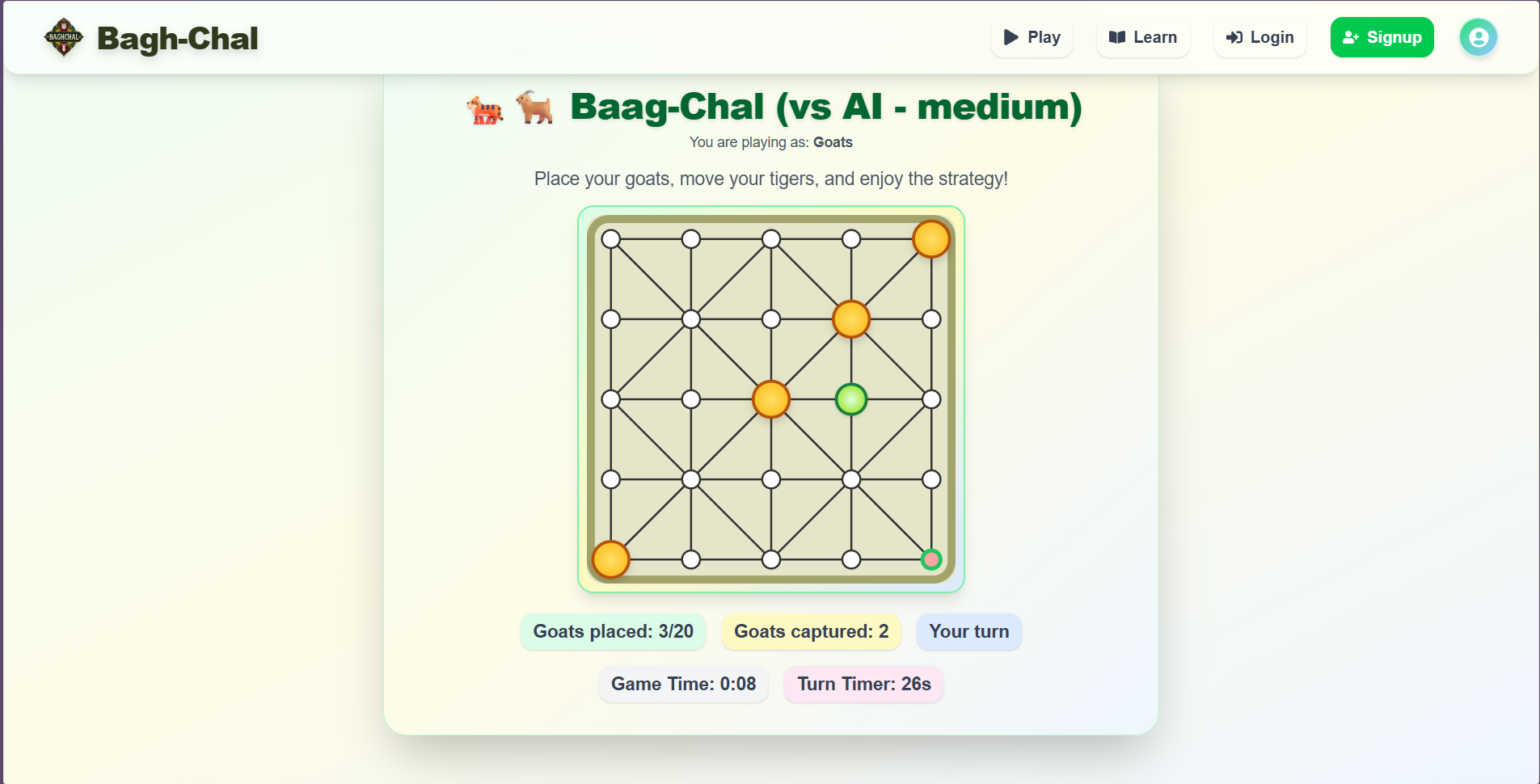The height and width of the screenshot is (784, 1540).
Task: Click the tiger piece at board center
Action: [771, 399]
